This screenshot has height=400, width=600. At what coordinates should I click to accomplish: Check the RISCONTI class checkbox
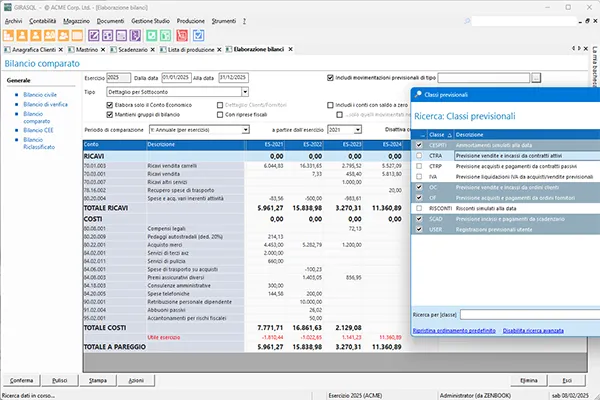tap(419, 208)
